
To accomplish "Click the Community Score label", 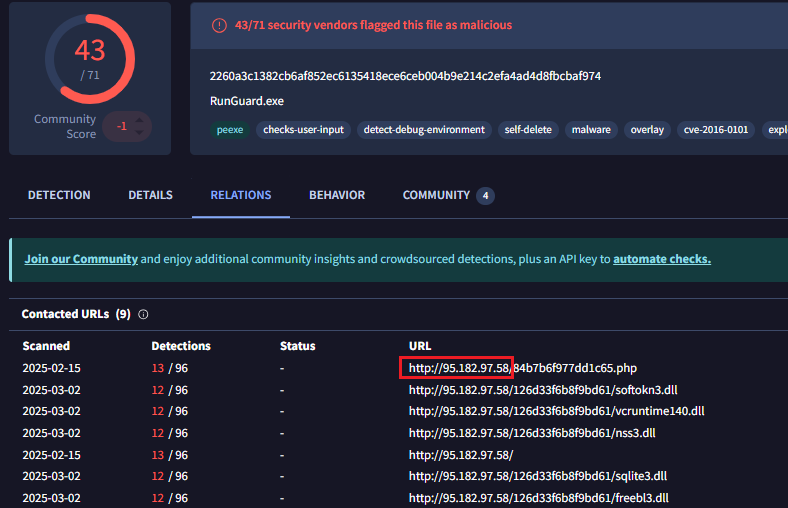I will coord(65,126).
